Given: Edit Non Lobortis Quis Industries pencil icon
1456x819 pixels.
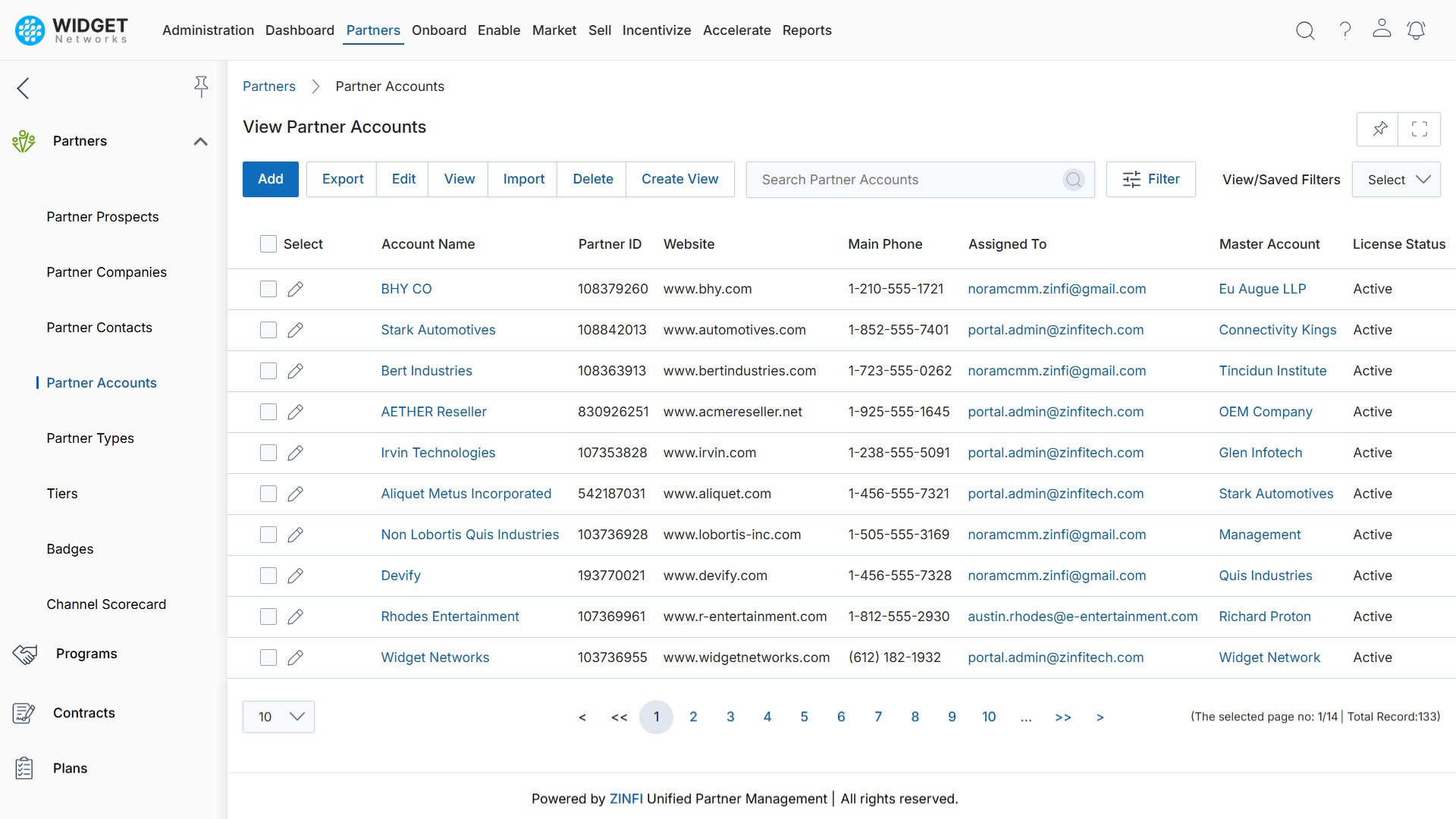Looking at the screenshot, I should coord(296,535).
